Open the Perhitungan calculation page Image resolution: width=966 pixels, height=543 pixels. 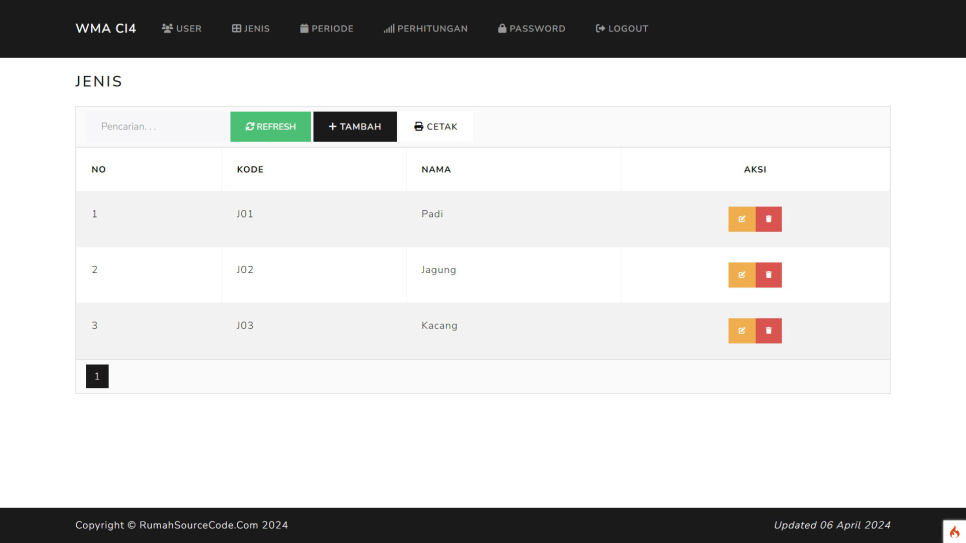click(426, 29)
